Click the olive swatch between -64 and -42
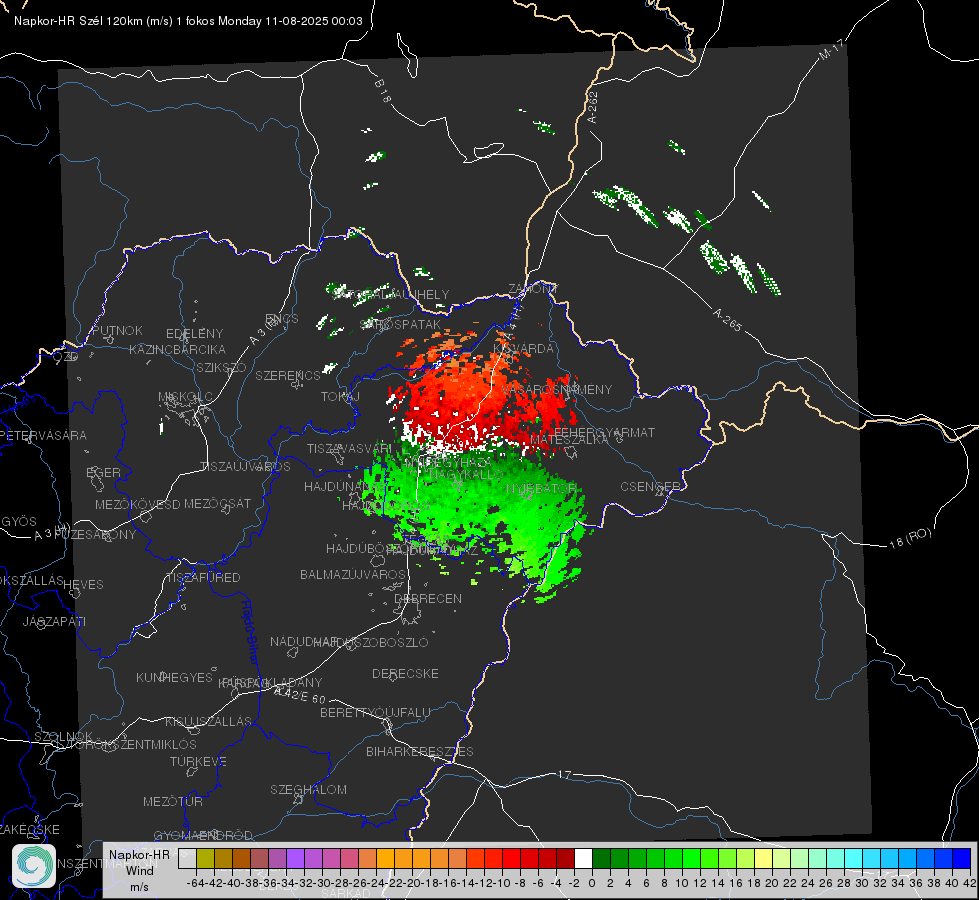Screen dimensions: 979x900 tap(205, 858)
